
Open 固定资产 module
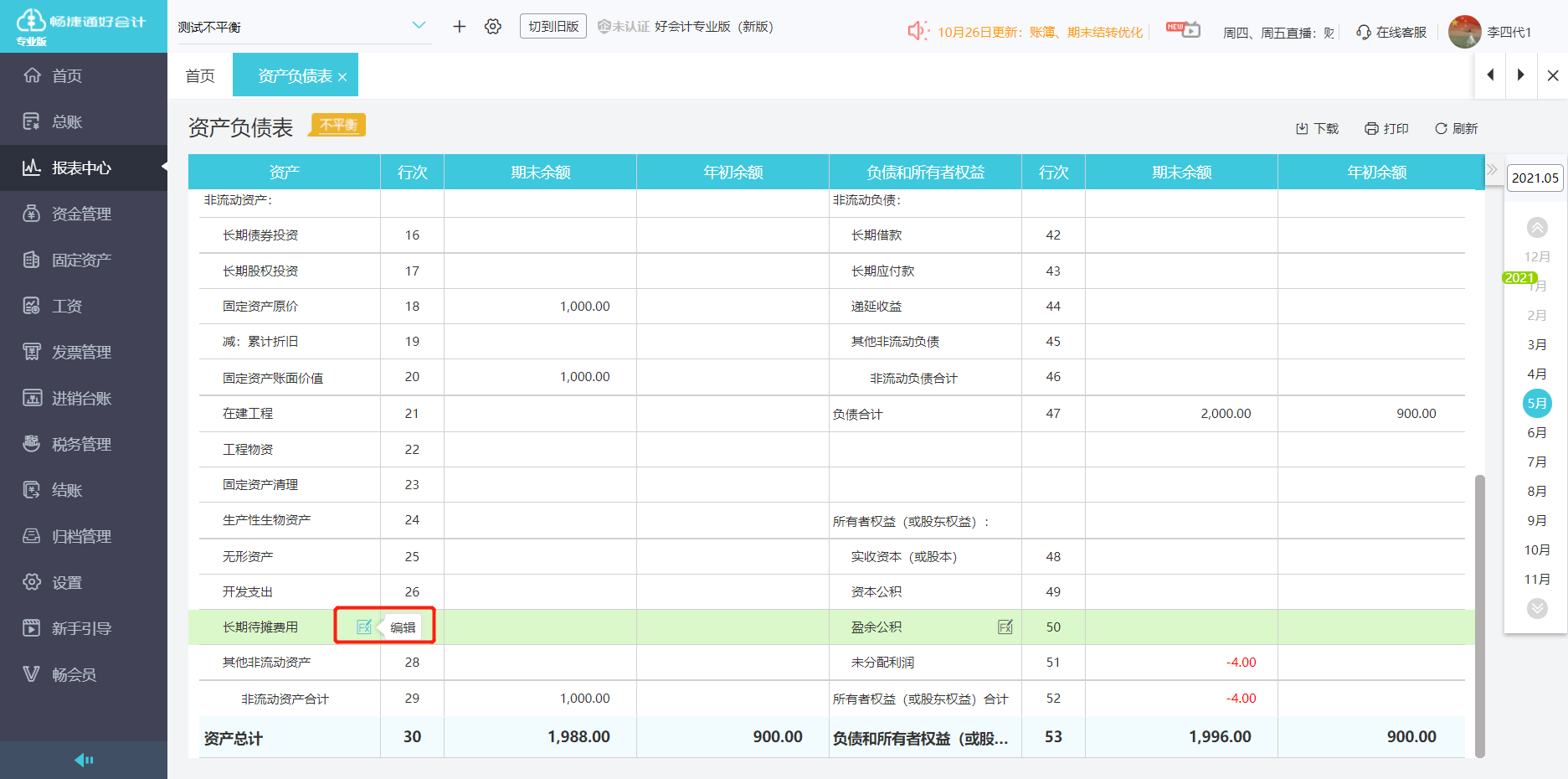click(84, 260)
